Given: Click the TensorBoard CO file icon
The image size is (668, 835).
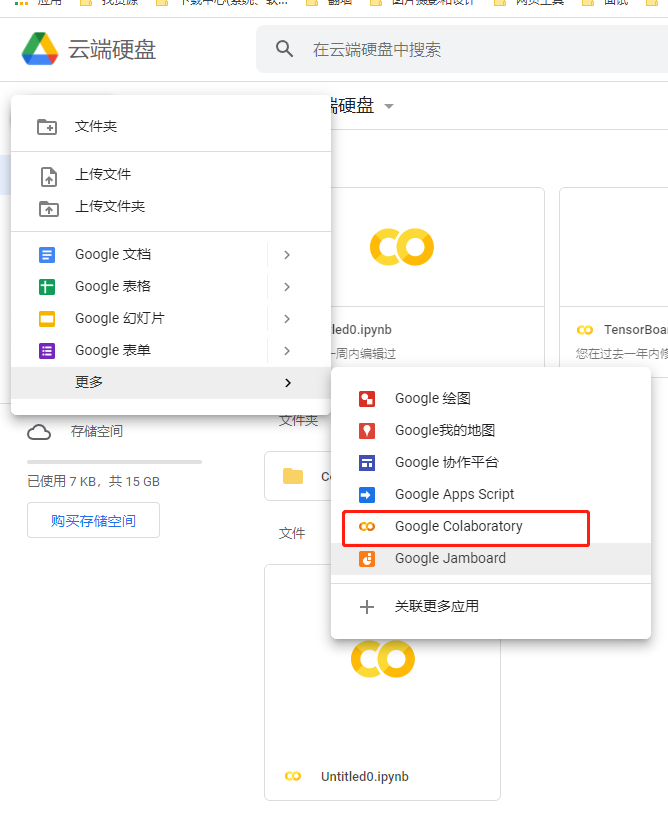Looking at the screenshot, I should click(585, 330).
